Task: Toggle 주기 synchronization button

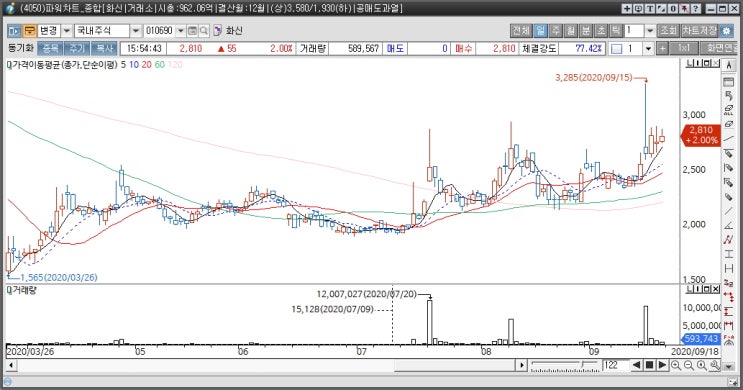Action: point(76,48)
